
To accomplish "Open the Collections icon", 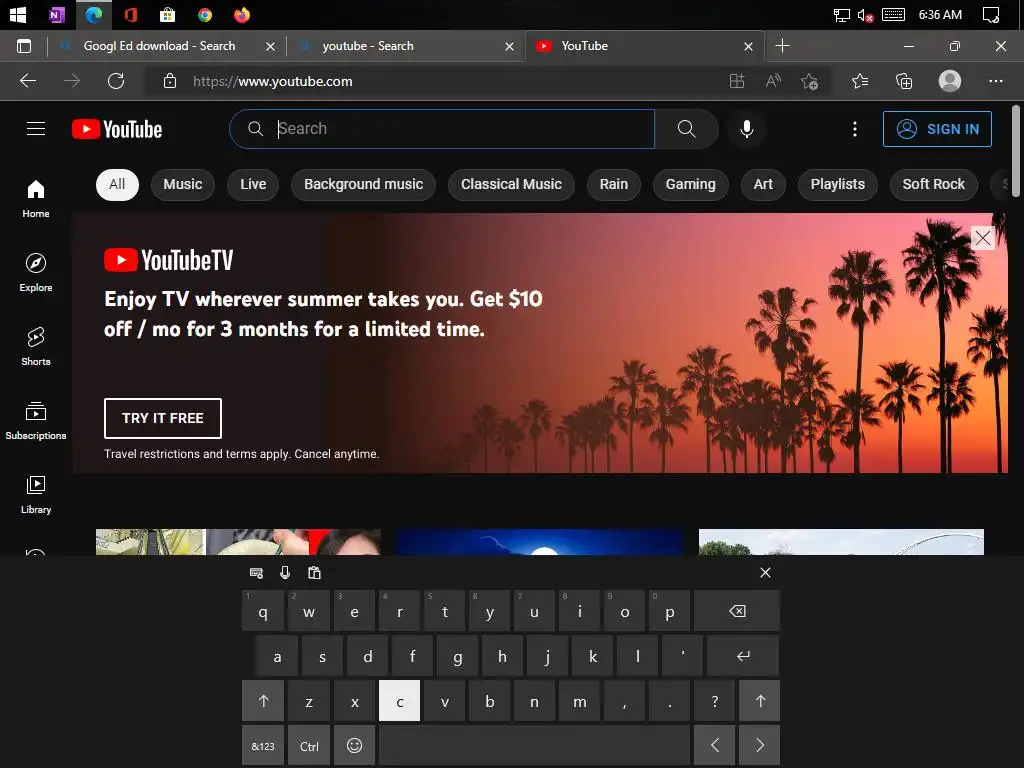I will (904, 81).
